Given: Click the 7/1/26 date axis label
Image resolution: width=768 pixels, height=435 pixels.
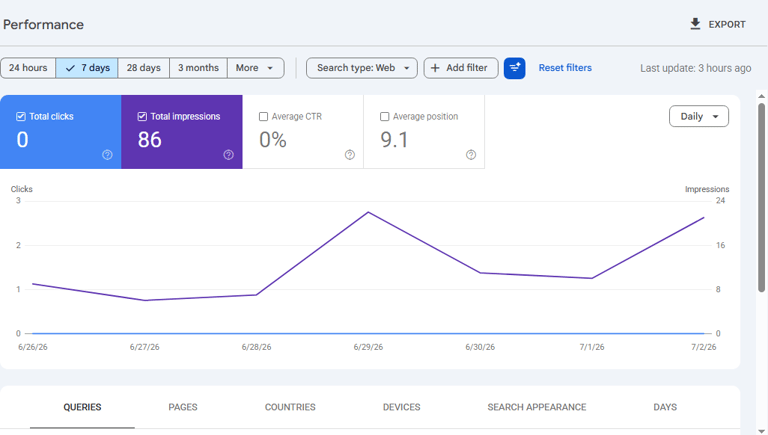Looking at the screenshot, I should click(x=592, y=347).
